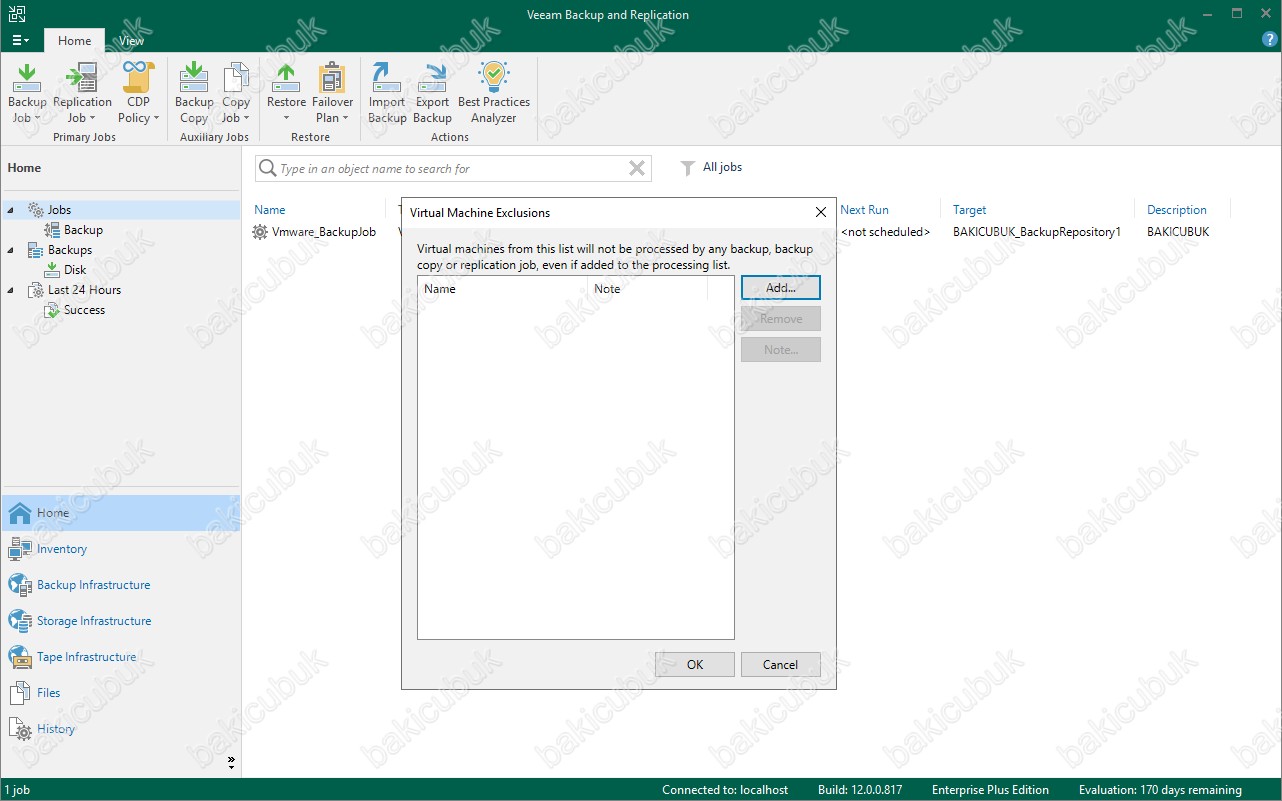Close the Virtual Machine Exclusions dialog
The width and height of the screenshot is (1282, 801).
[821, 212]
